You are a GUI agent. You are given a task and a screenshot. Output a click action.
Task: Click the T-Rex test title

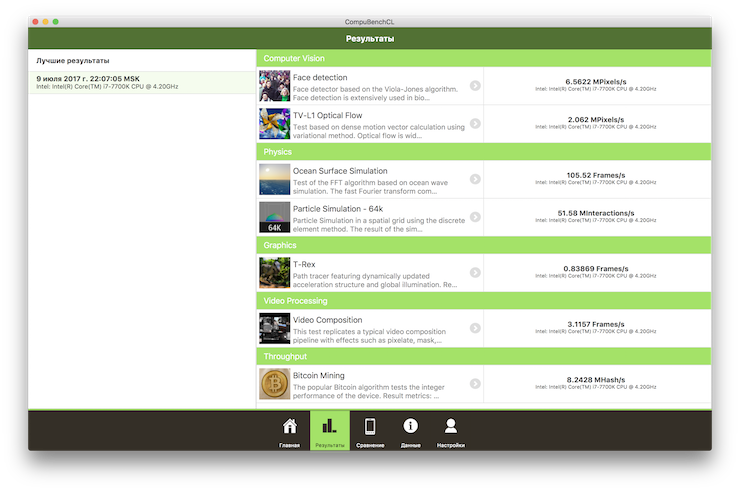[x=304, y=264]
